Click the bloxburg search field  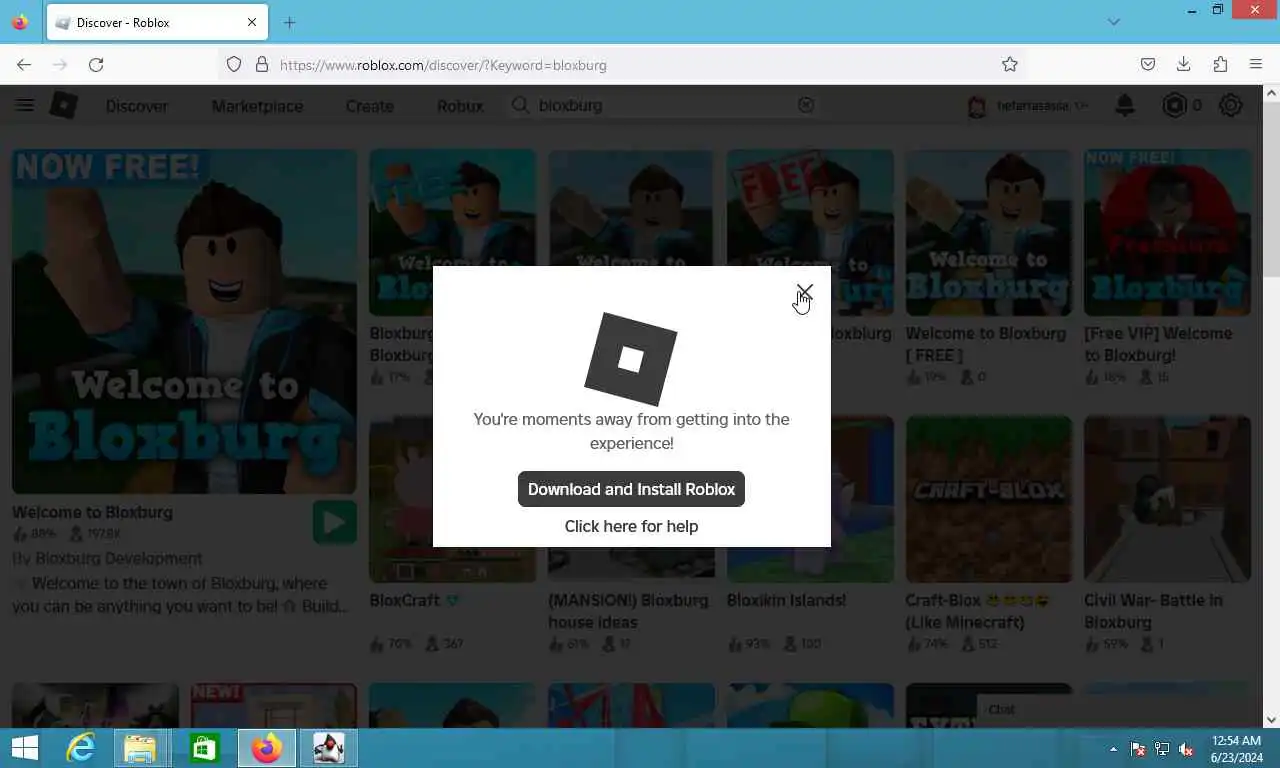coord(664,105)
